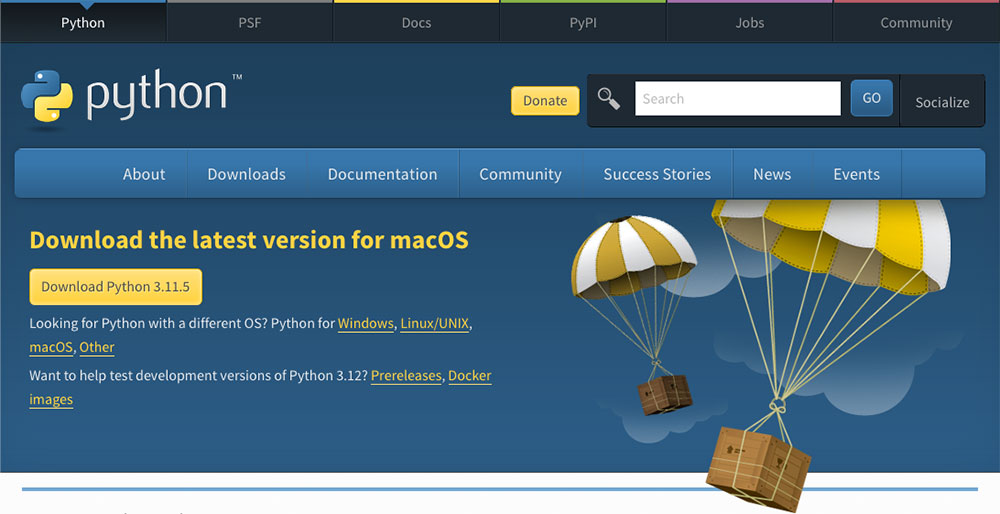The height and width of the screenshot is (514, 1000).
Task: Open the News navigation menu
Action: pyautogui.click(x=772, y=174)
